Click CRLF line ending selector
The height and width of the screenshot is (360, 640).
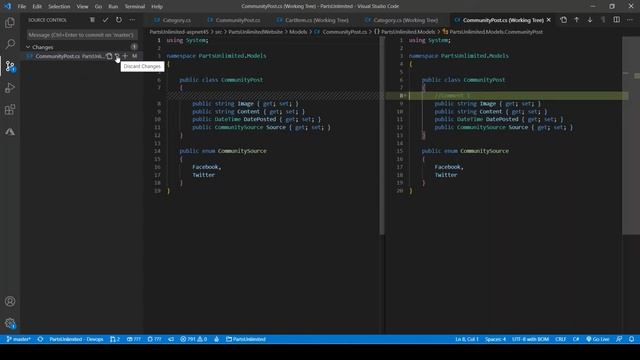560,339
